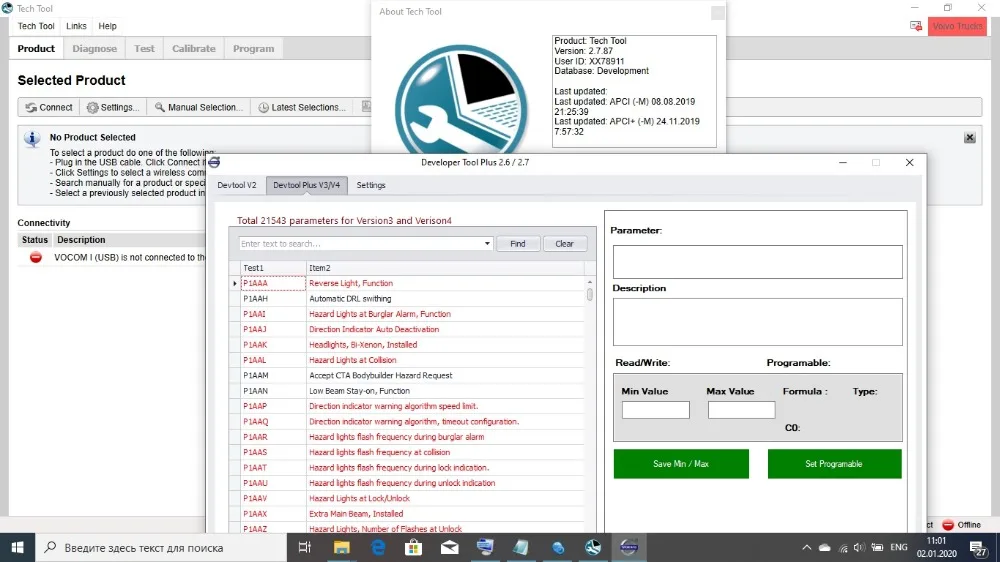This screenshot has height=562, width=1000.
Task: Click the Find button
Action: [x=518, y=244]
